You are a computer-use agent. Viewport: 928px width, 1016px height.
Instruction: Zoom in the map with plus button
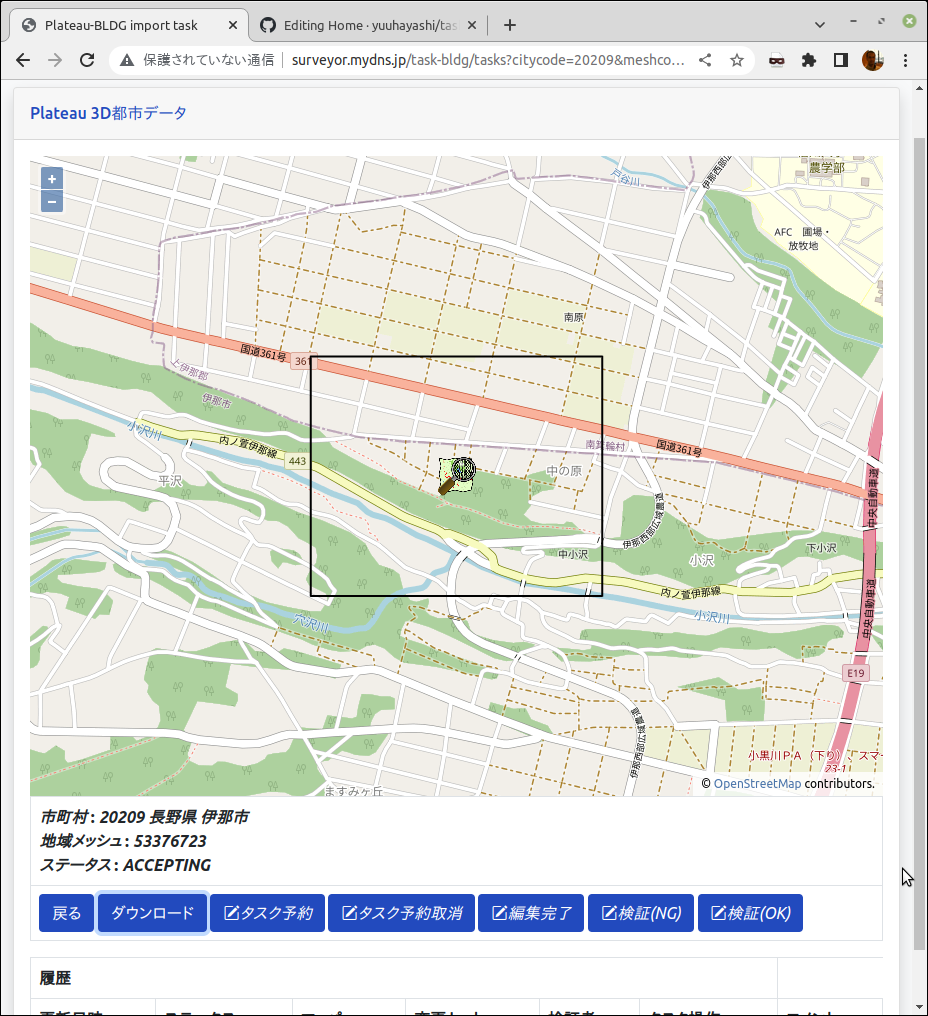click(x=52, y=179)
